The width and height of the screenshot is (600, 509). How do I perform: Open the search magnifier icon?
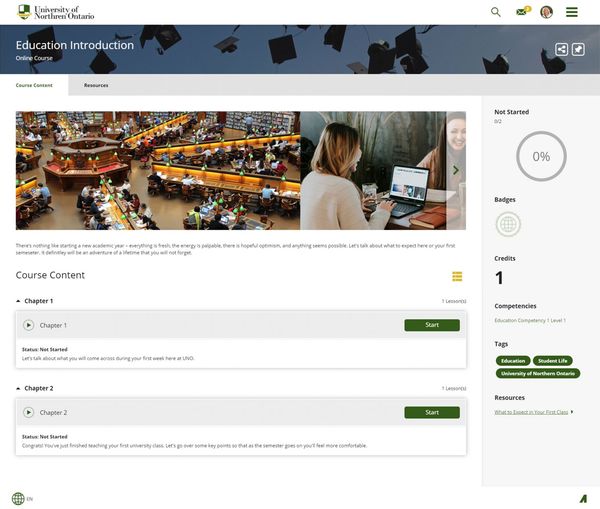(496, 12)
